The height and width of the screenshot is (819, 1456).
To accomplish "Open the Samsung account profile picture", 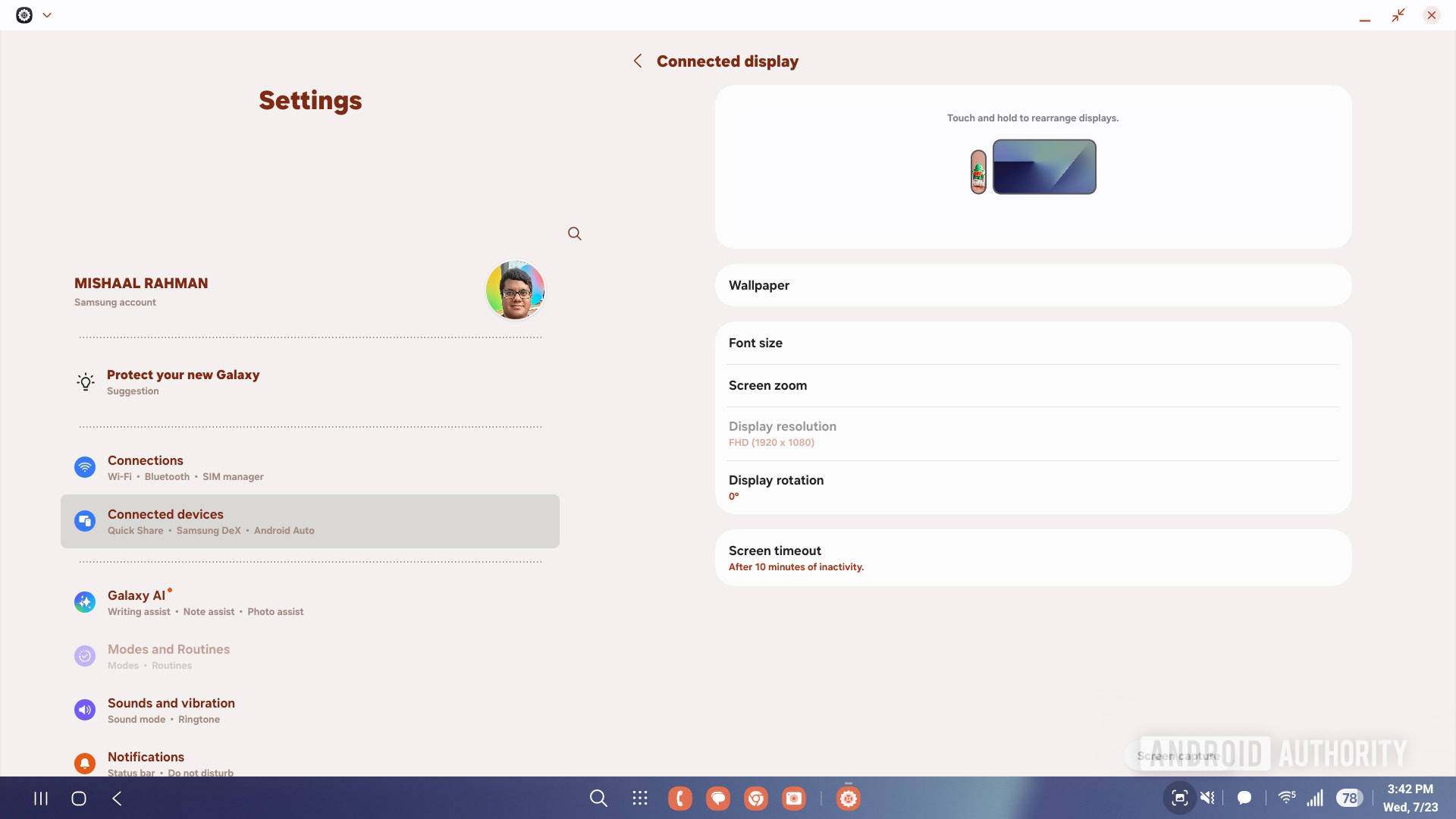I will [515, 290].
